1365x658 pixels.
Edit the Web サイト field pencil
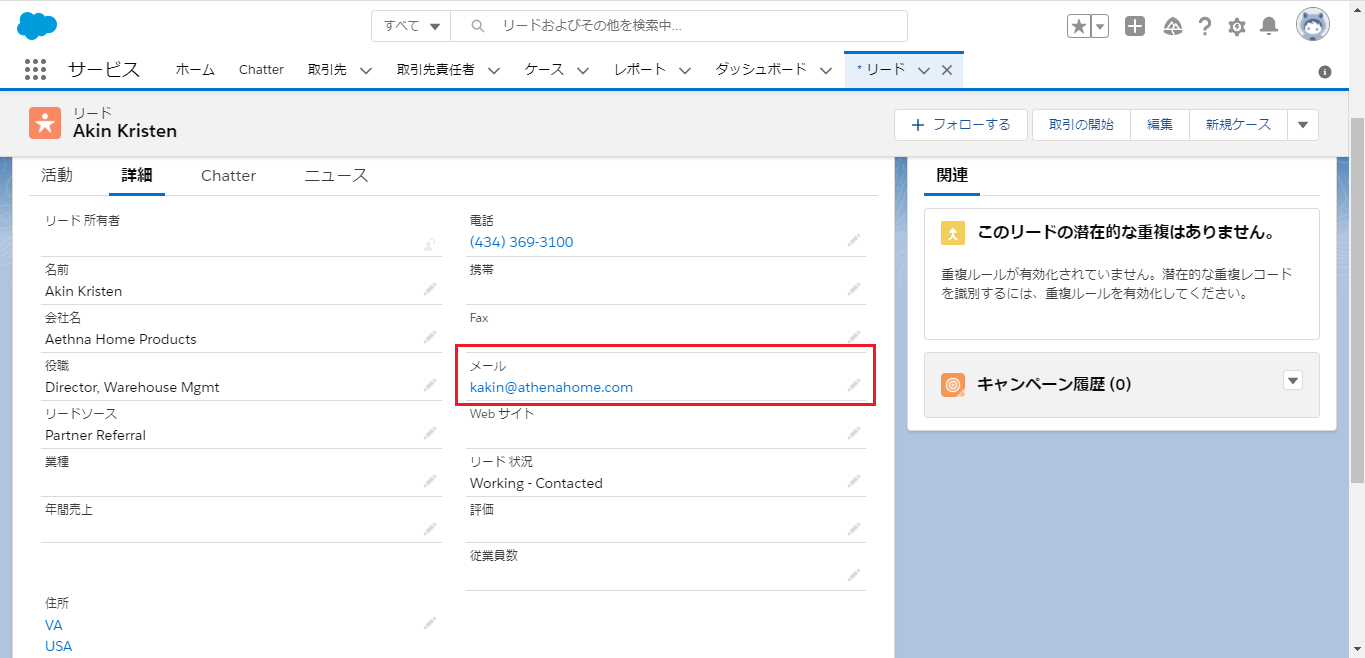click(x=854, y=433)
